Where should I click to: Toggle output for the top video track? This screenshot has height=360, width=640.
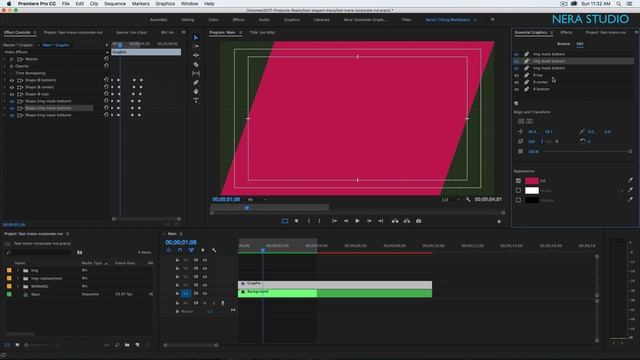(205, 260)
